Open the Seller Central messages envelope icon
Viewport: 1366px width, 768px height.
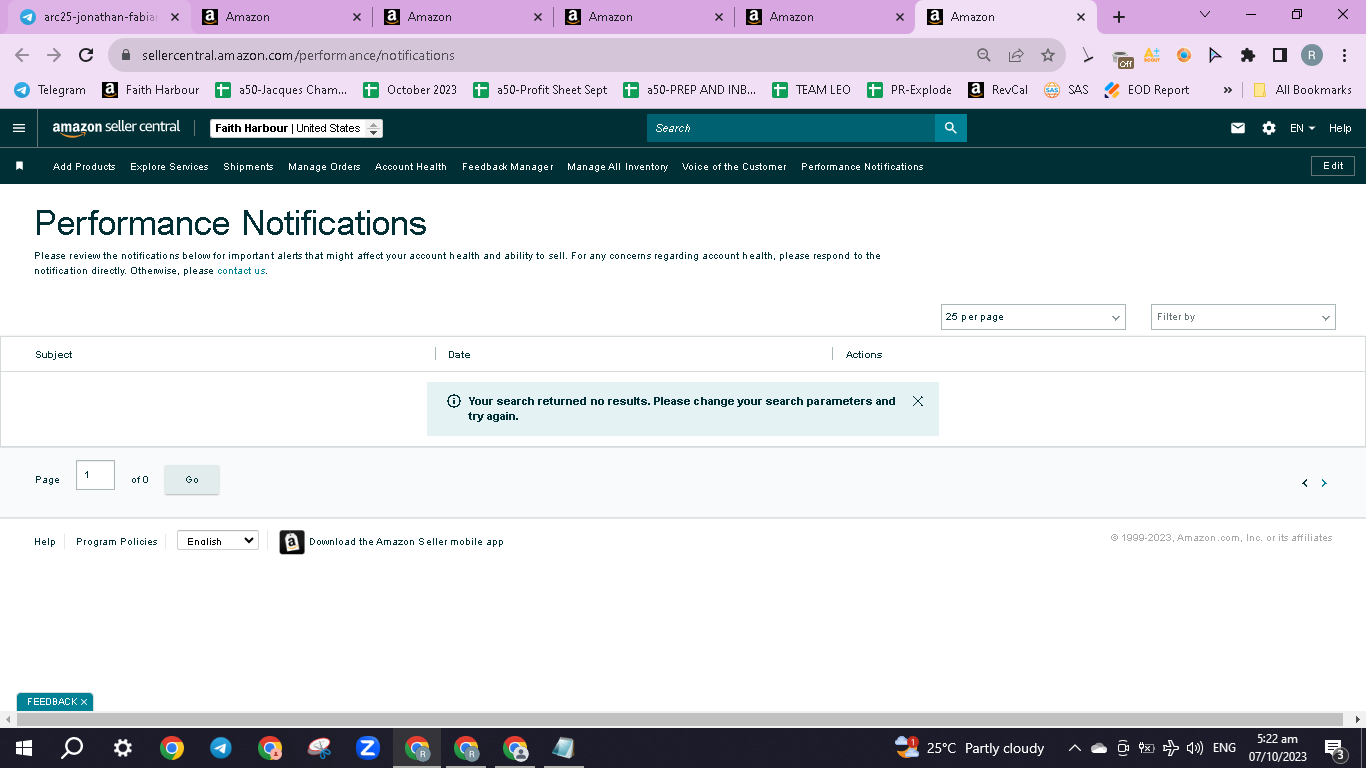(x=1238, y=128)
